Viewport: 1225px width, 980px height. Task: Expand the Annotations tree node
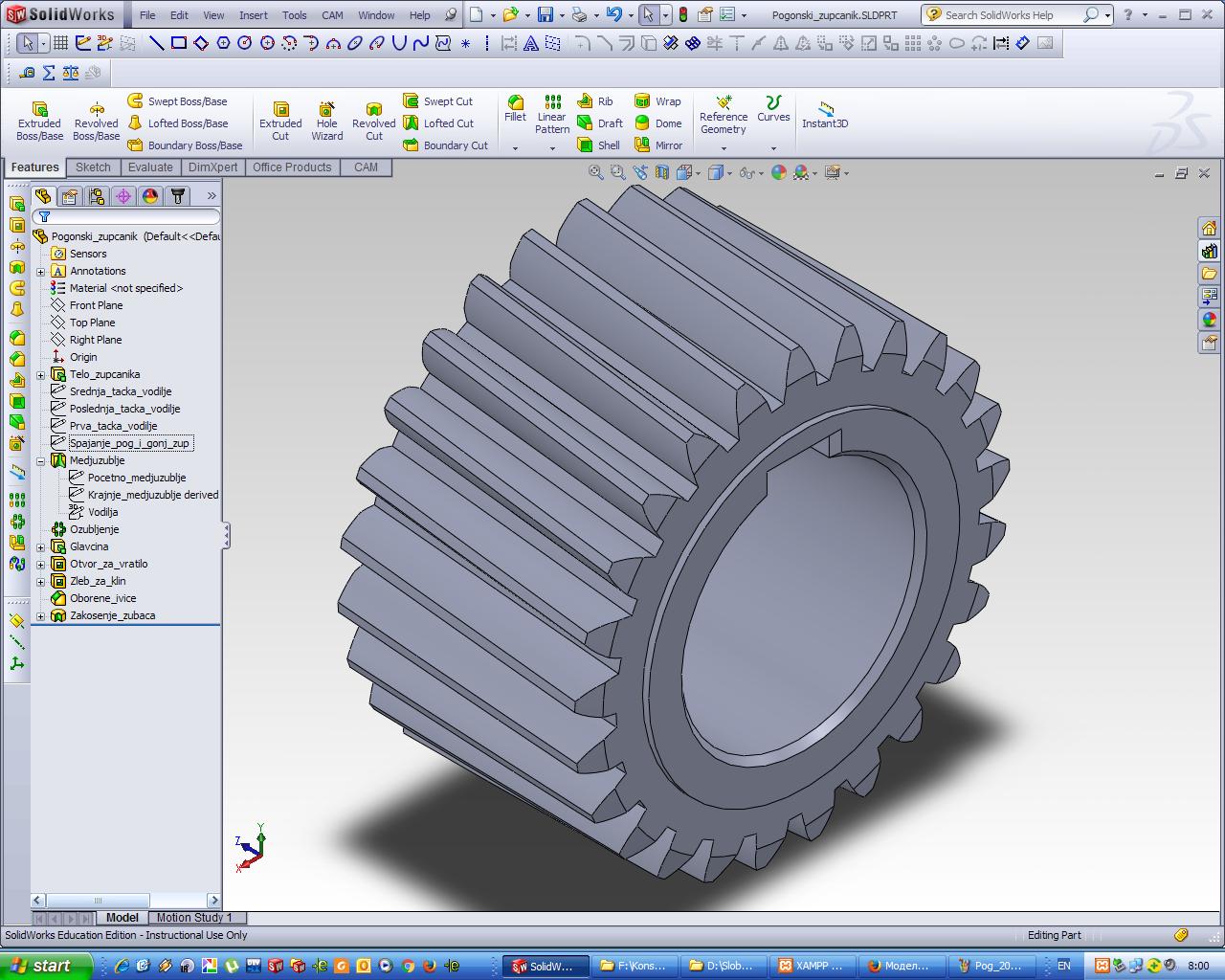[x=41, y=272]
